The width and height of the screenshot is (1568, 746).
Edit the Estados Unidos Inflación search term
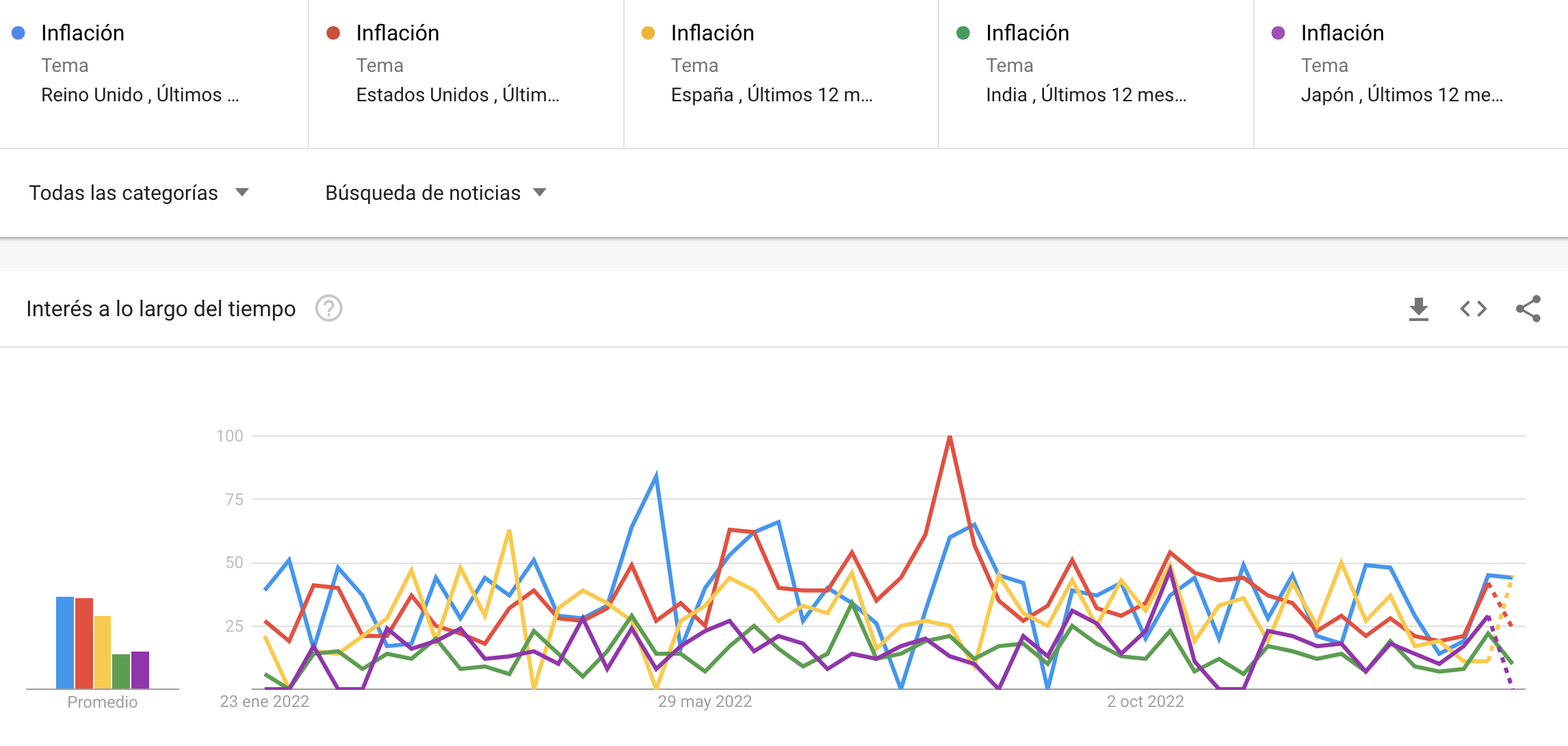467,74
